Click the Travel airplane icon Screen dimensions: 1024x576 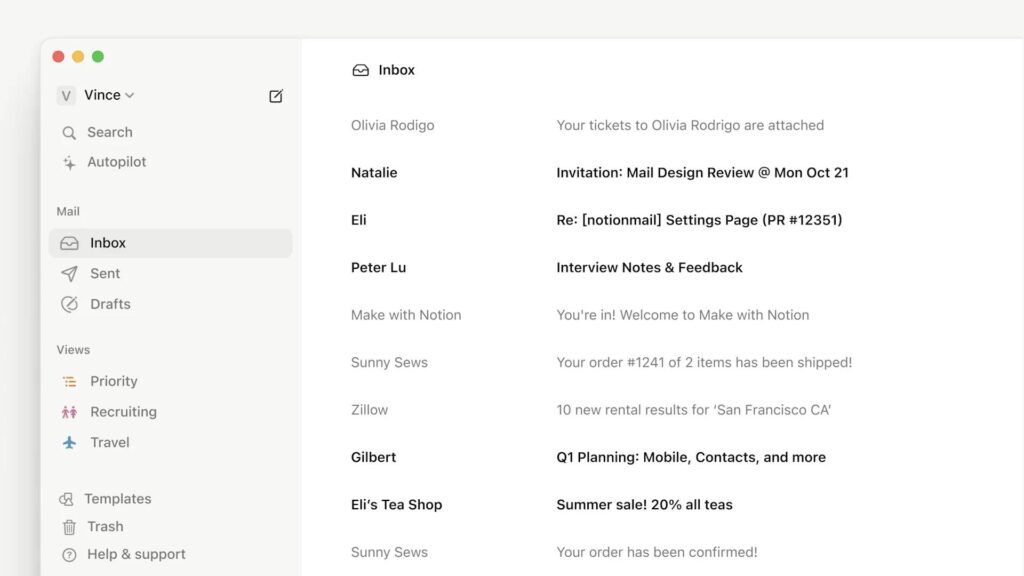pyautogui.click(x=69, y=443)
